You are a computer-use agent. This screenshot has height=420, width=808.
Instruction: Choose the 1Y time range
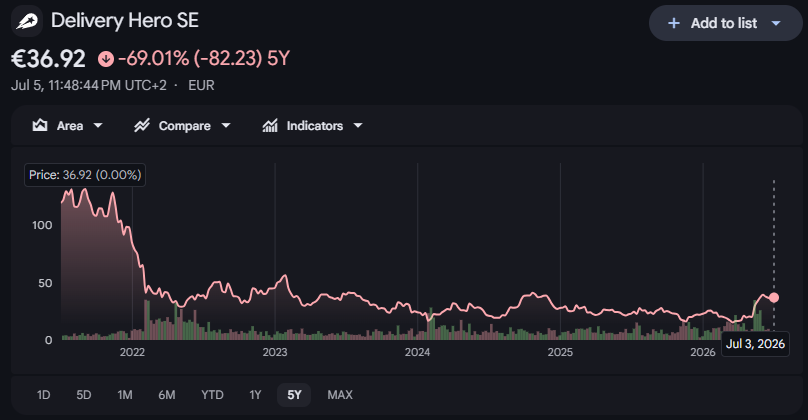[x=255, y=395]
